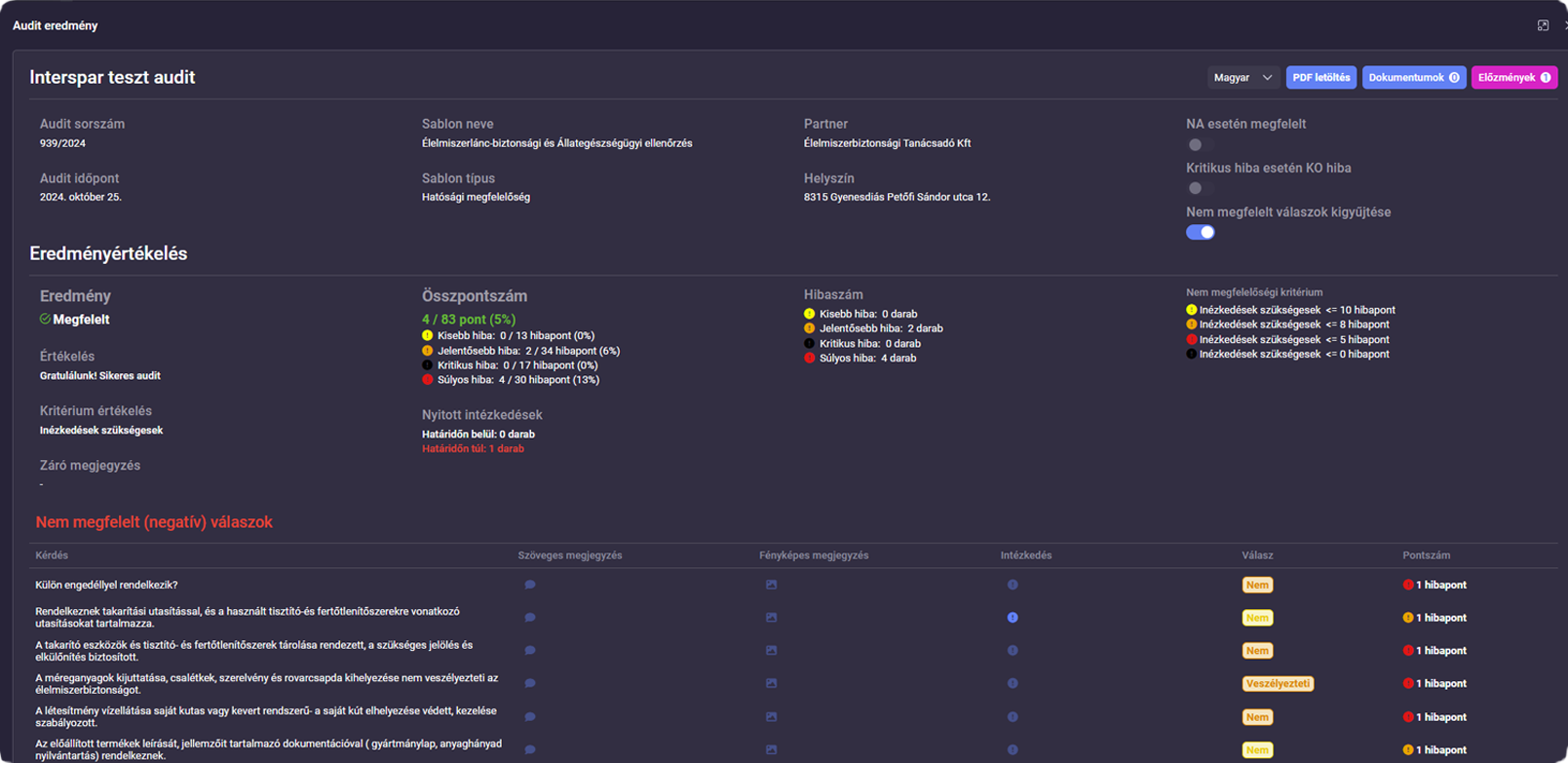The width and height of the screenshot is (1568, 763).
Task: Open photo note for 'A létesítmény vízellátása' row
Action: coord(771,716)
